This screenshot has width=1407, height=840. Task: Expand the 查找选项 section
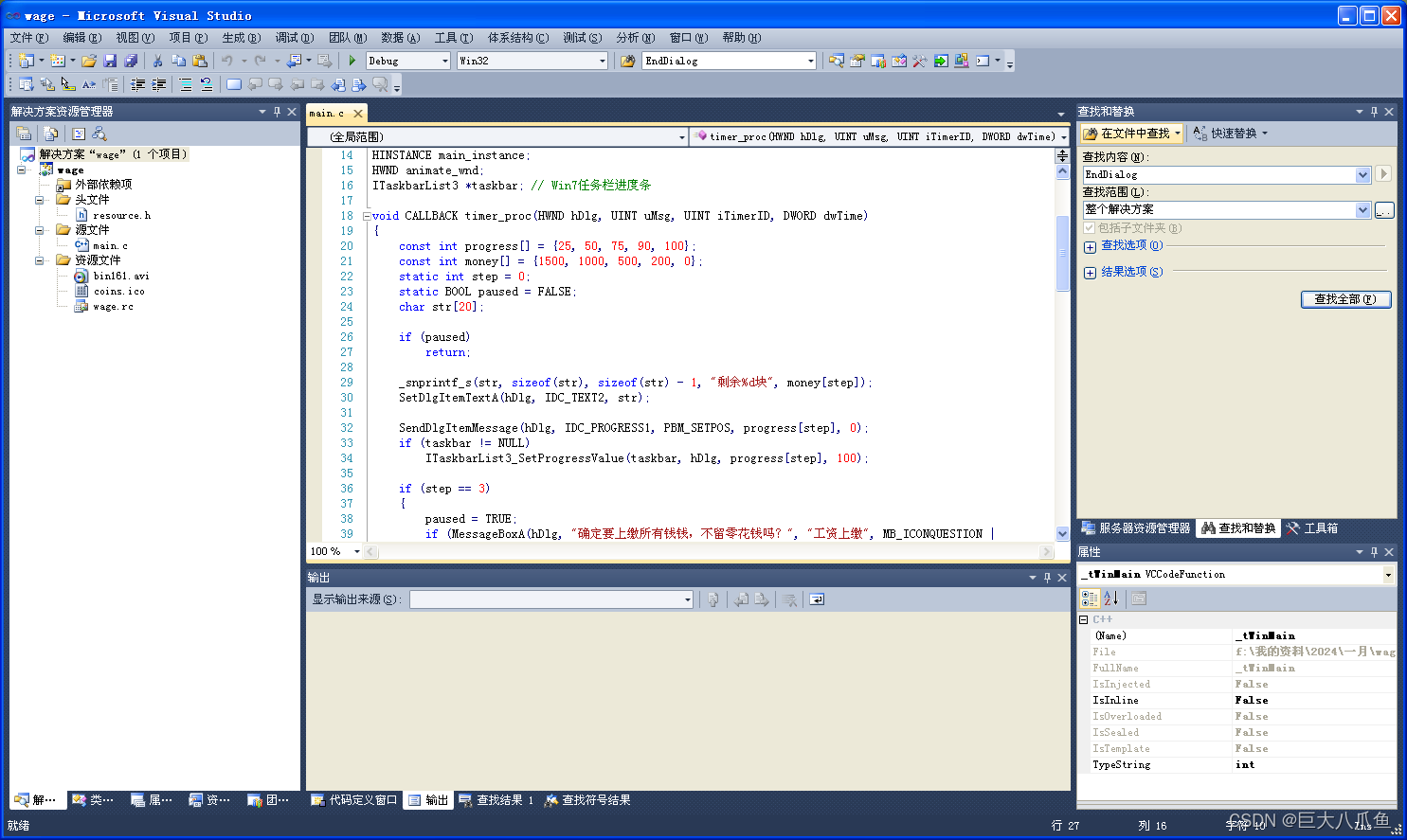coord(1090,247)
